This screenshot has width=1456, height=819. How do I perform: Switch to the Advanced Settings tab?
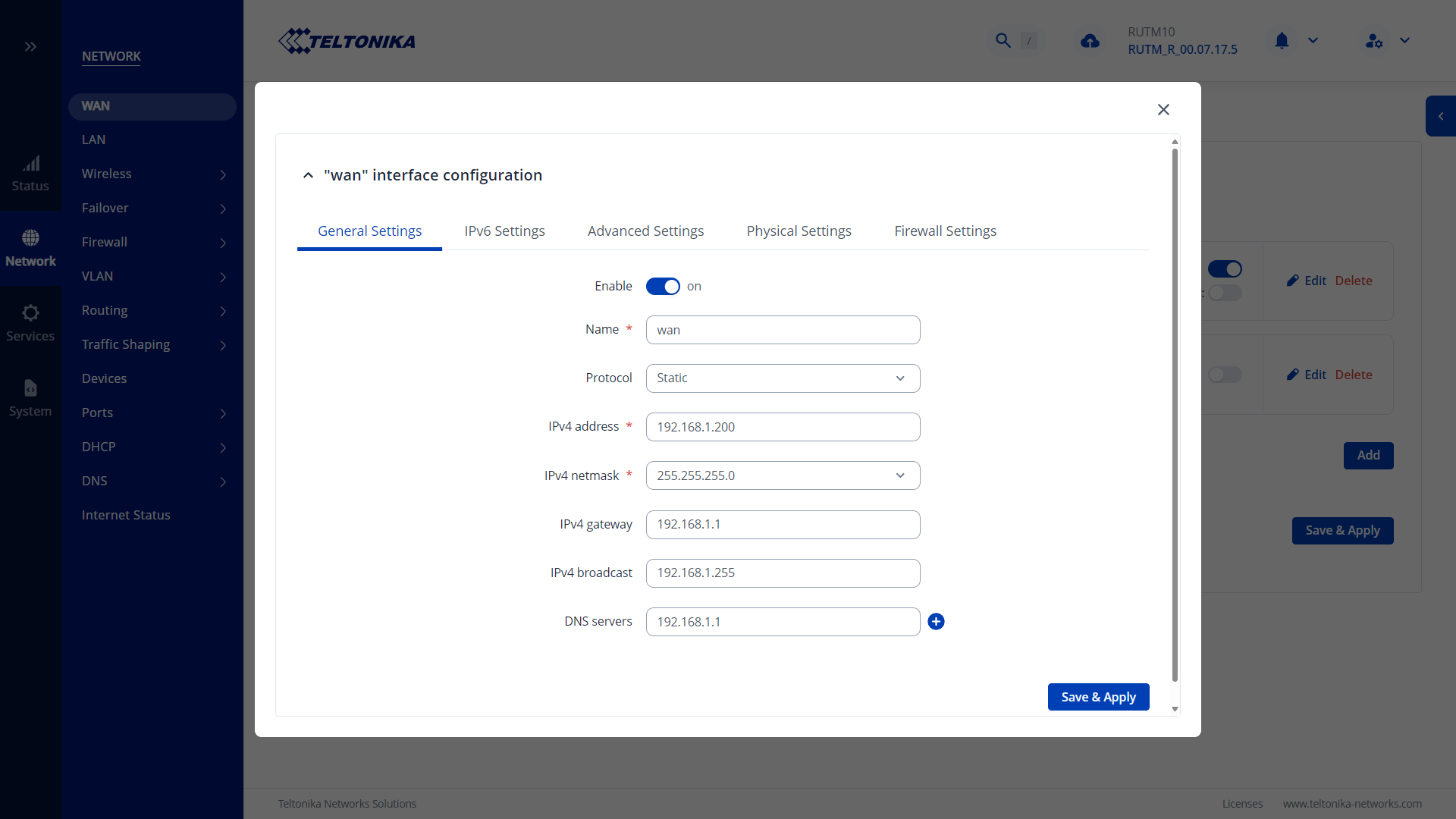(x=645, y=231)
